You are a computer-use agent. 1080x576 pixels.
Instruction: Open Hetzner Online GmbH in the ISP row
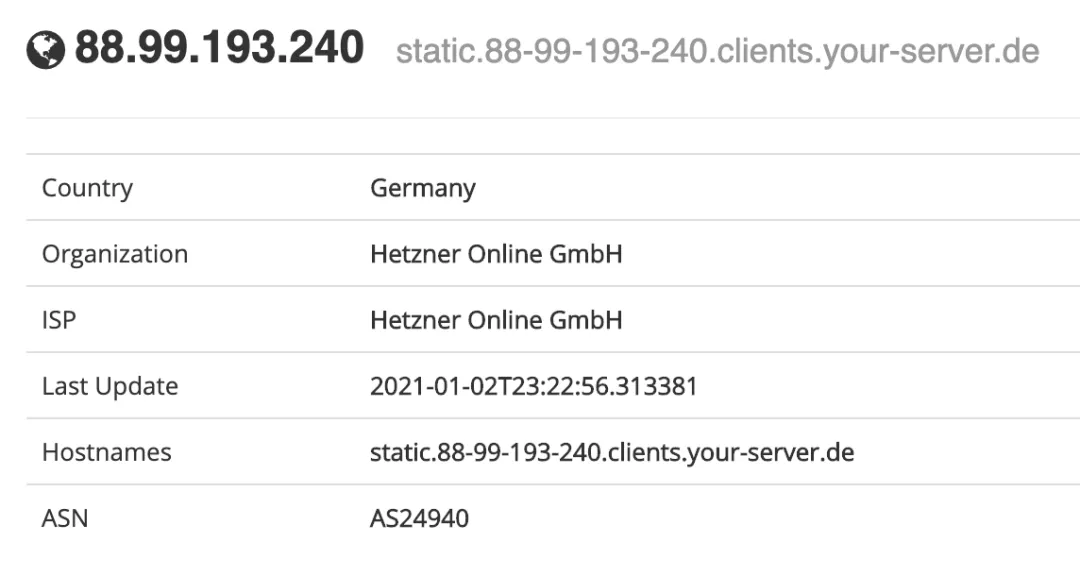click(496, 320)
